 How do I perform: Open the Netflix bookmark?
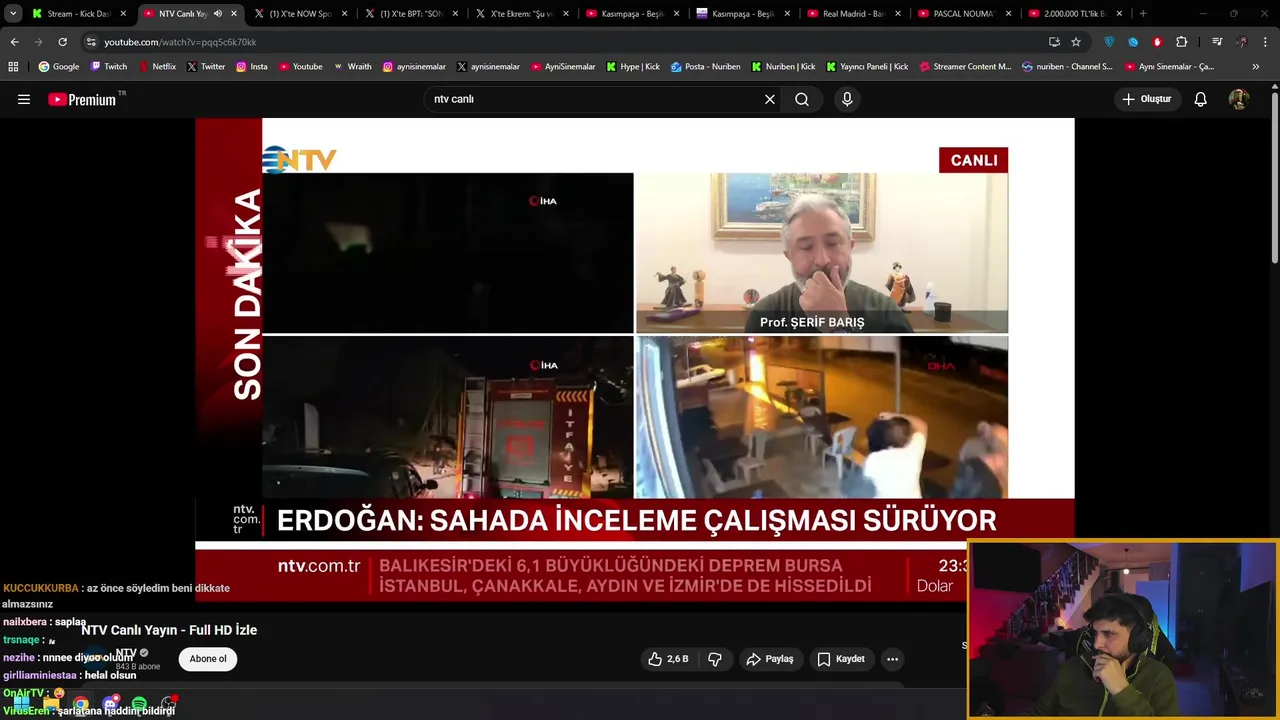[157, 67]
